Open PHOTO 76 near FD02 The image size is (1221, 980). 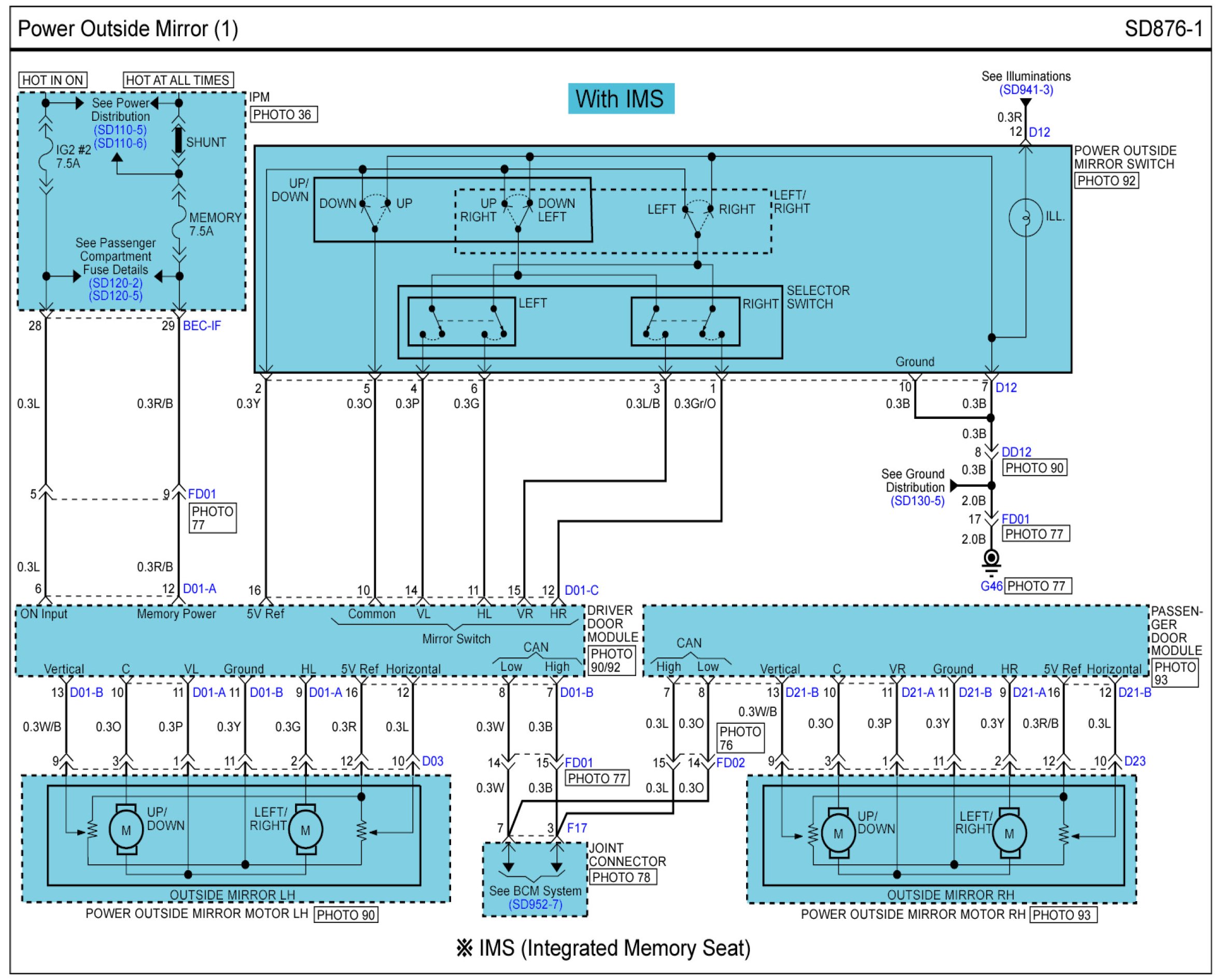[740, 738]
